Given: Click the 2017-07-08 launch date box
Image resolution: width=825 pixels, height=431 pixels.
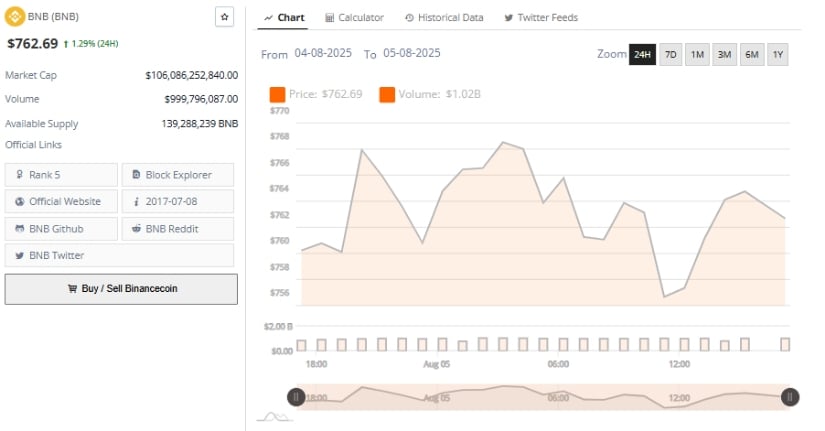Looking at the screenshot, I should coord(178,201).
